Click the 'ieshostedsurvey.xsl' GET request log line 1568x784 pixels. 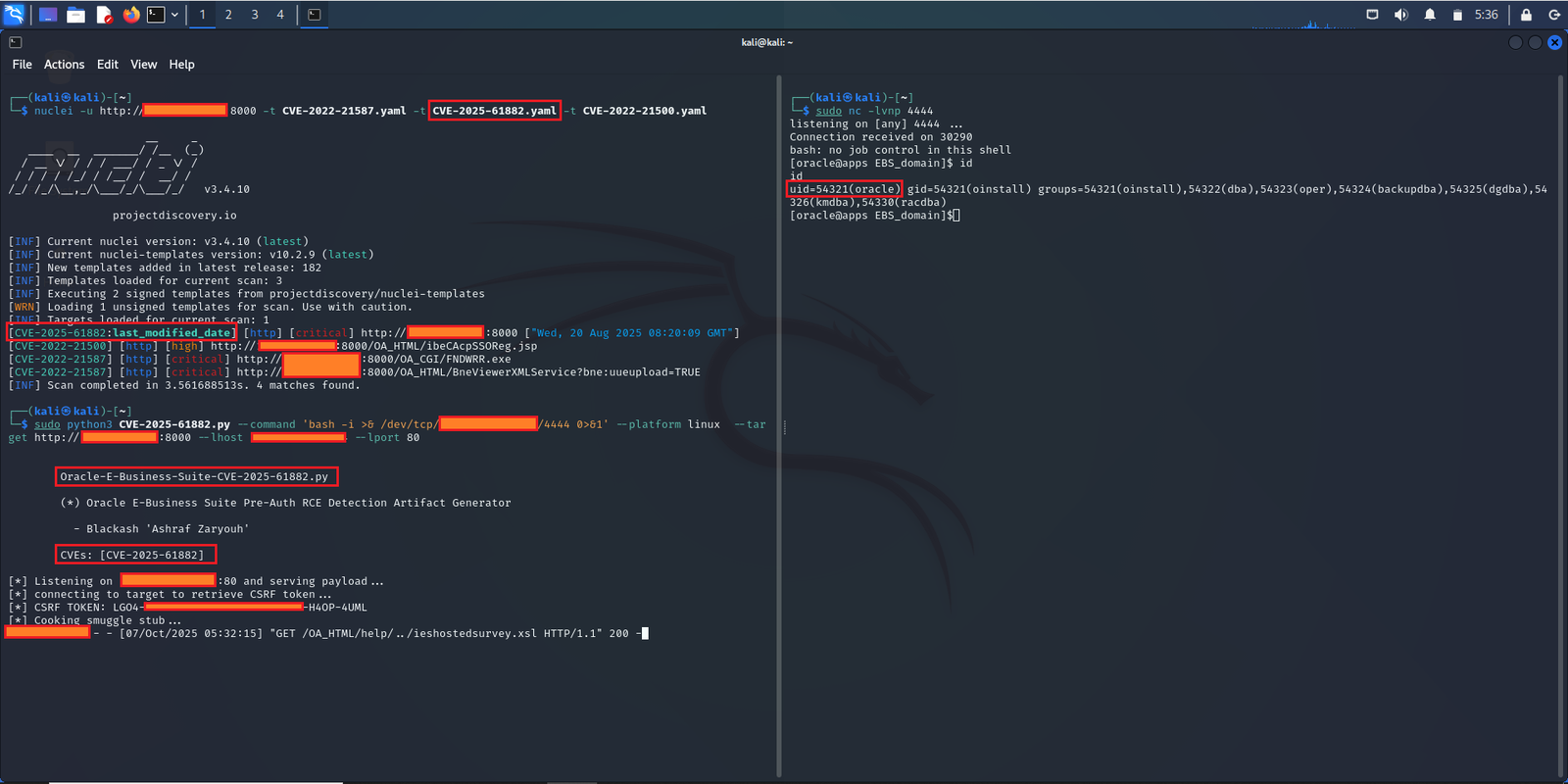(x=324, y=633)
